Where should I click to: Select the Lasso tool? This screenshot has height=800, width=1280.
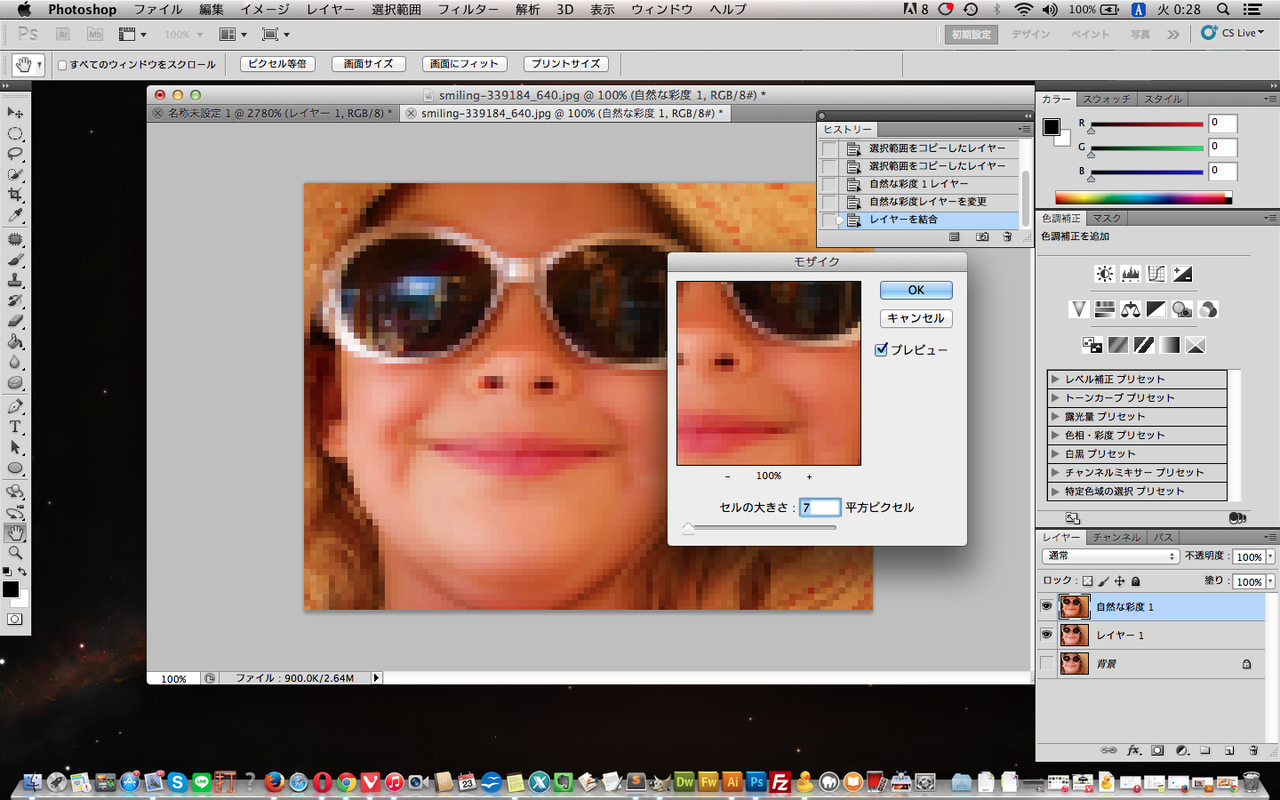(x=15, y=154)
